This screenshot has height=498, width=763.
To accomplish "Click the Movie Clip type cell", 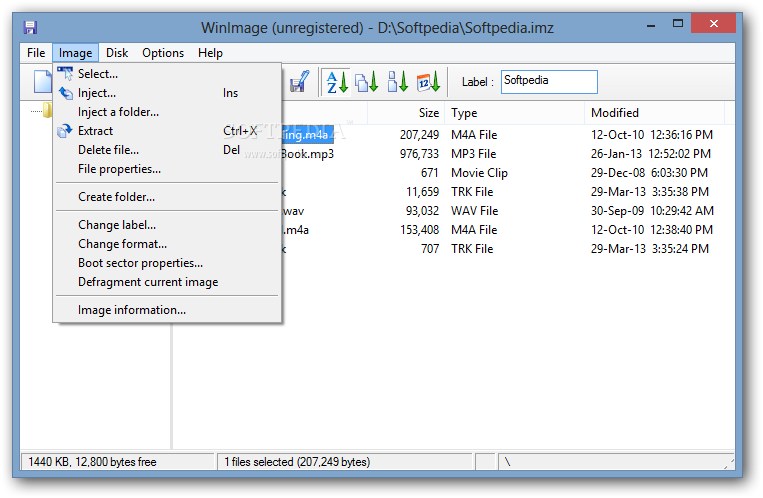I will [x=479, y=173].
